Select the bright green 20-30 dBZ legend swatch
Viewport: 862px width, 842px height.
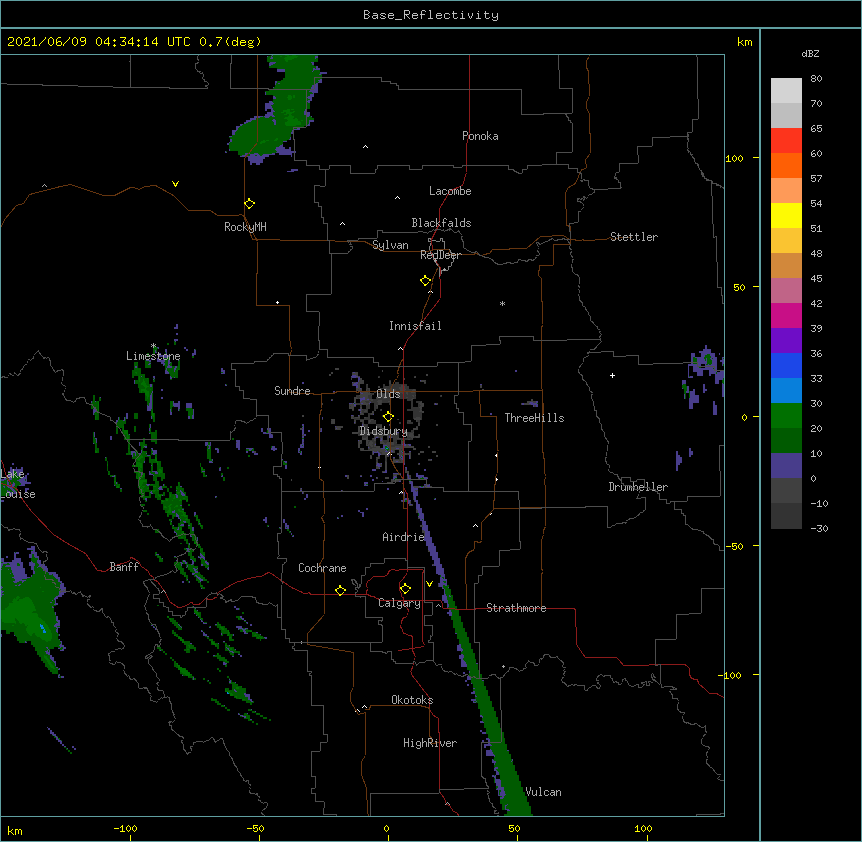[x=786, y=416]
